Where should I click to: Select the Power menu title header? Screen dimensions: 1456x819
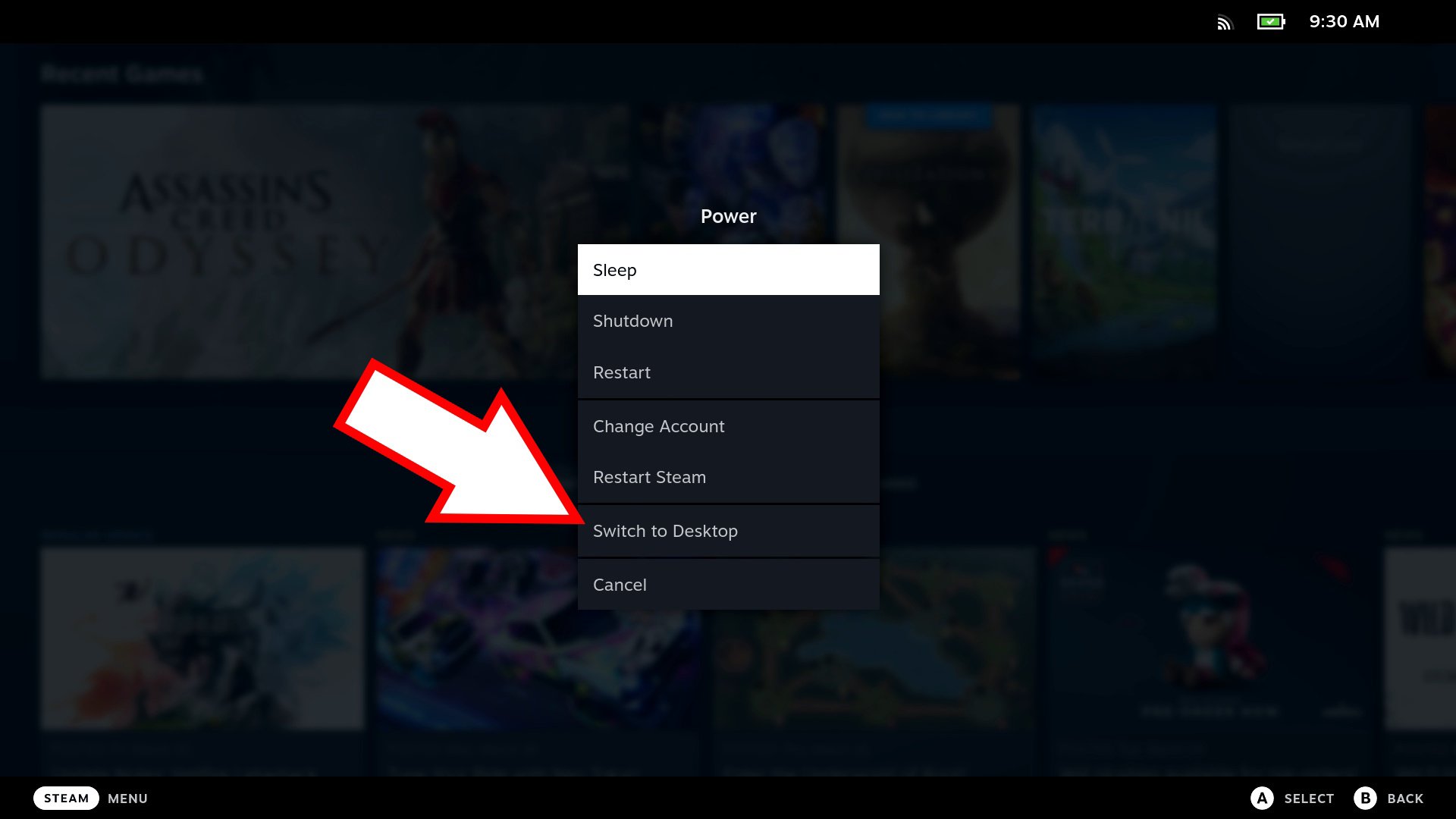tap(728, 215)
